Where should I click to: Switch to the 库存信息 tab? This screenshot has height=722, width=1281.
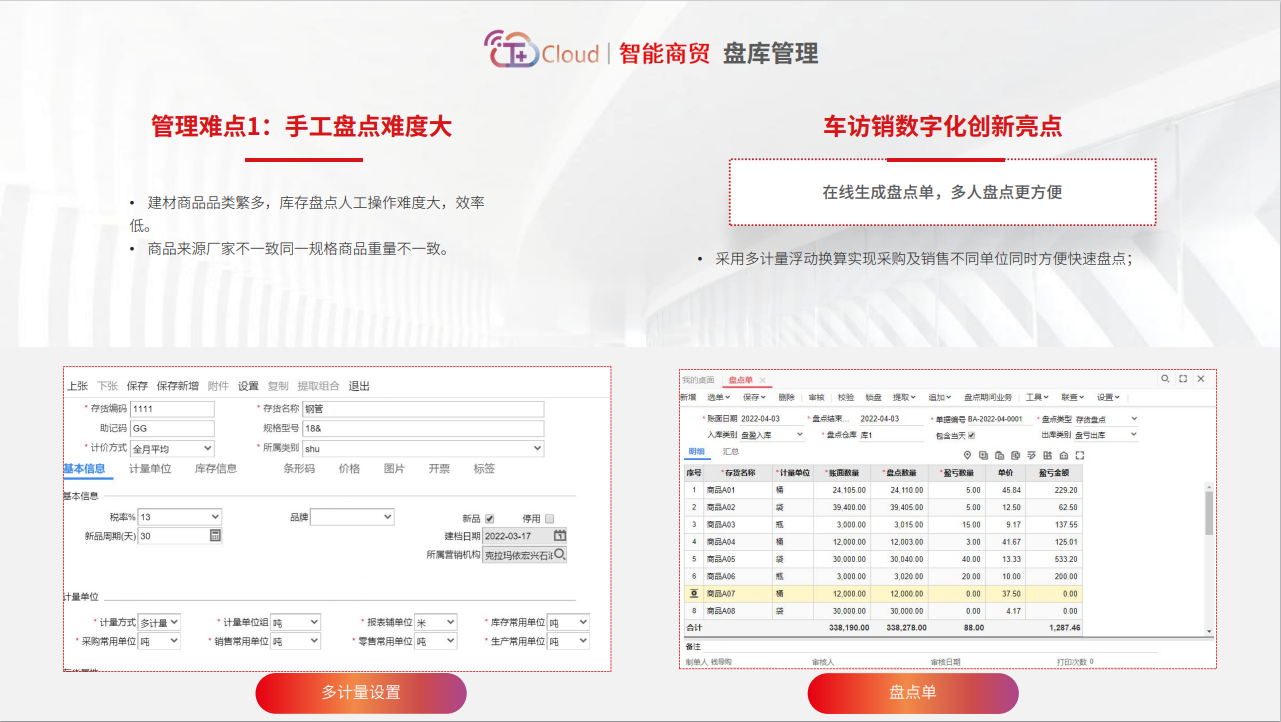pos(215,469)
